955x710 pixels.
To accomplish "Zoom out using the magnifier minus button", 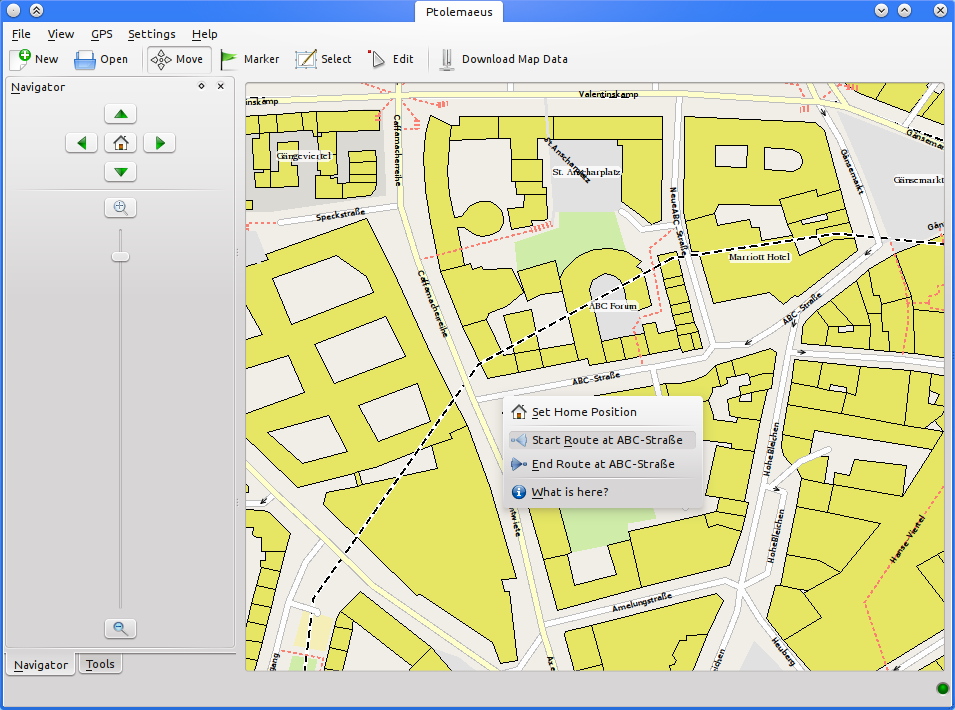I will pos(120,629).
